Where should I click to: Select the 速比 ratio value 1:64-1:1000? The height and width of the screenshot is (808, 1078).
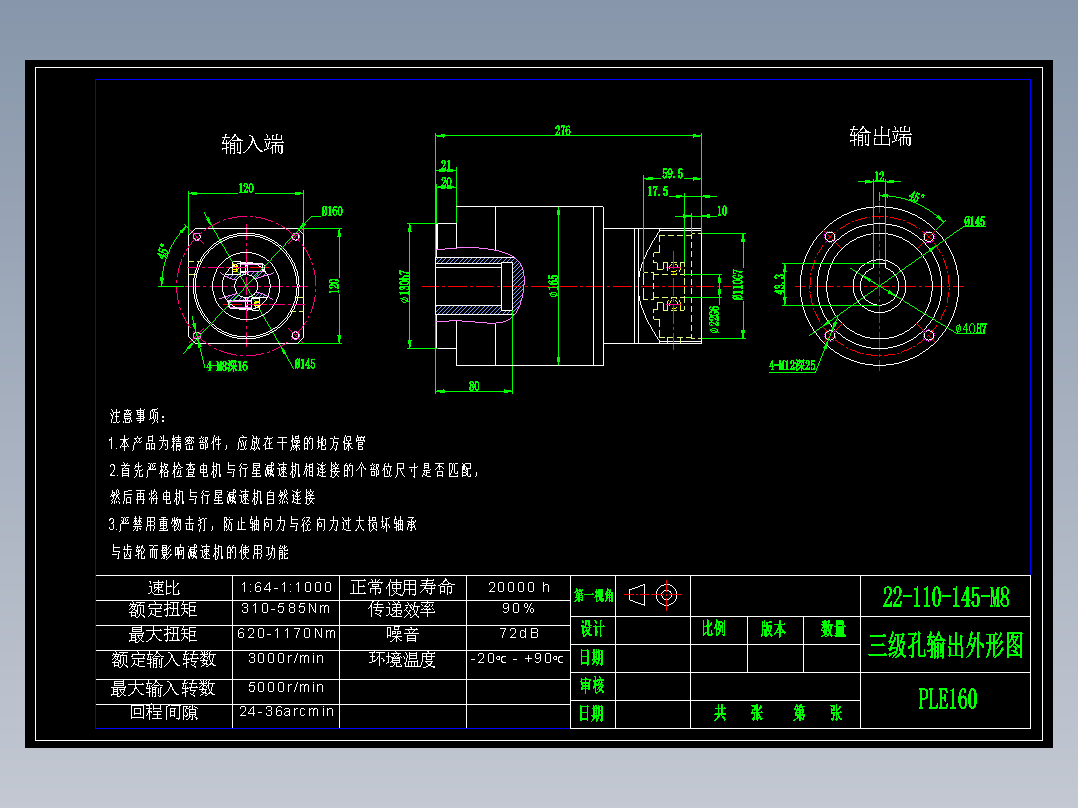point(286,588)
